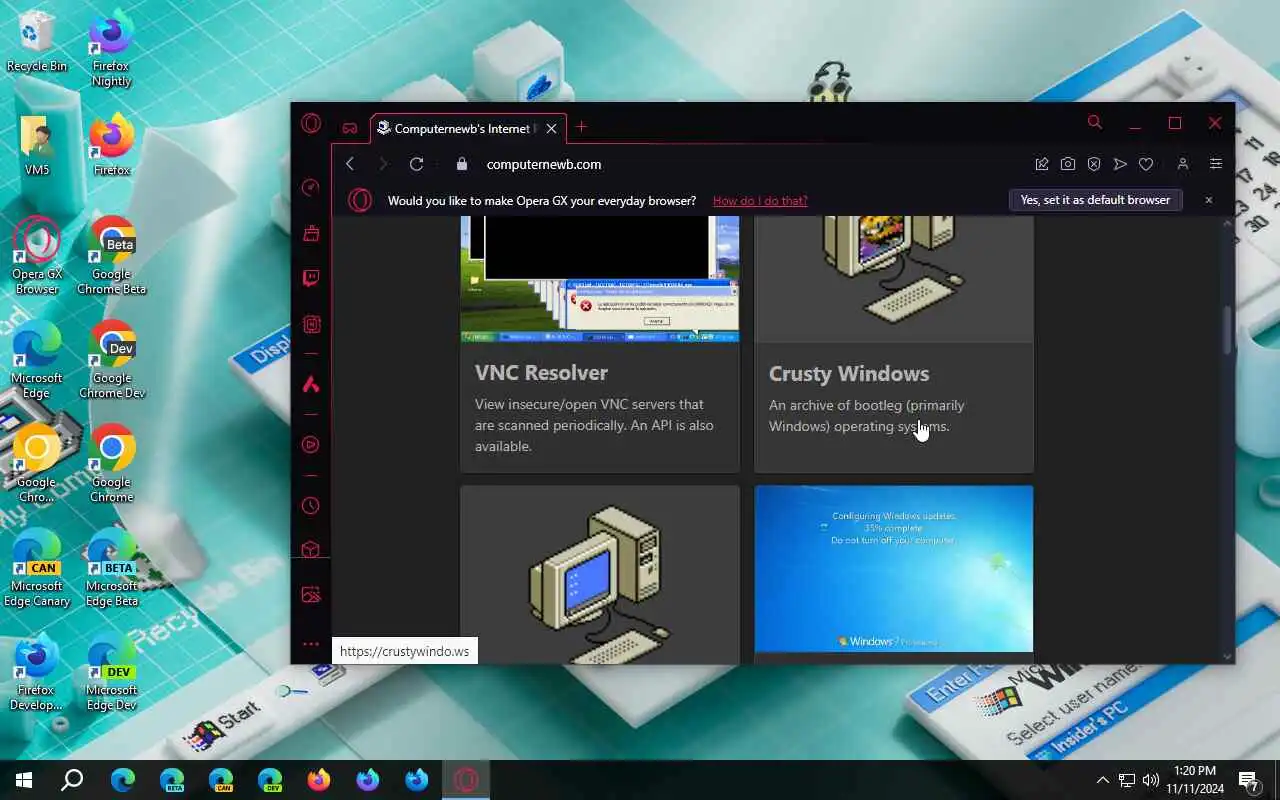Viewport: 1280px width, 800px height.
Task: Select the VM5 desktop icon
Action: (x=37, y=146)
